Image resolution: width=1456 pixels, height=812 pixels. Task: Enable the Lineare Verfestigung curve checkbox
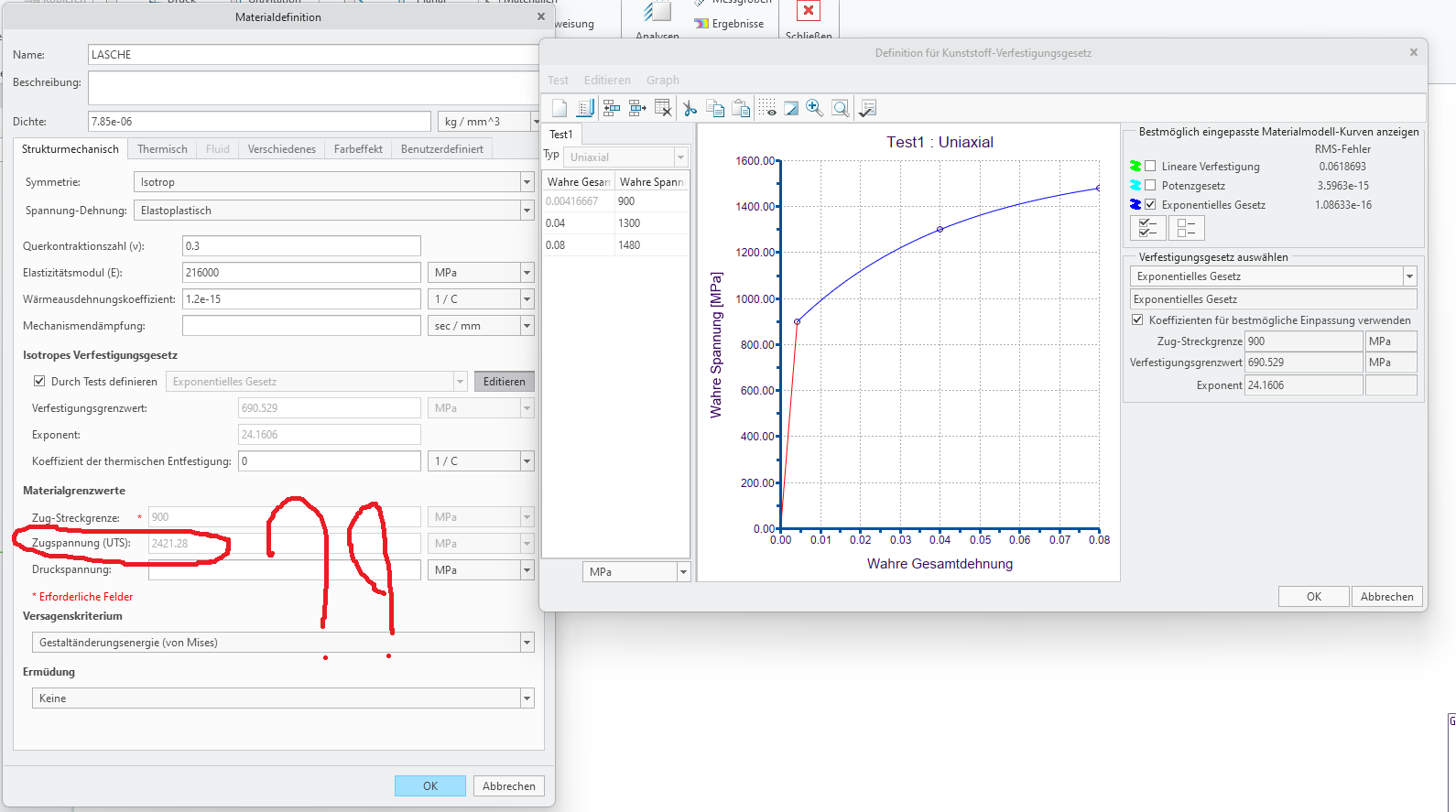pyautogui.click(x=1150, y=167)
